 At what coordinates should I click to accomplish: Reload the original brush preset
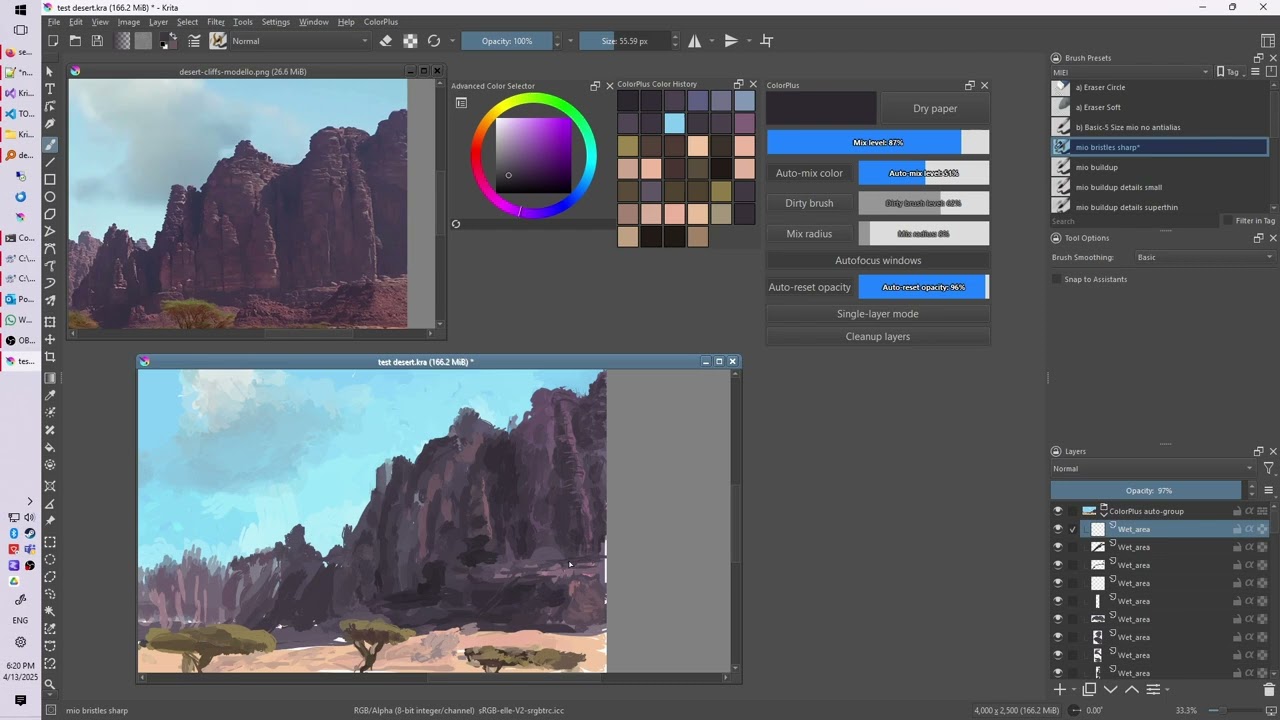tap(434, 41)
